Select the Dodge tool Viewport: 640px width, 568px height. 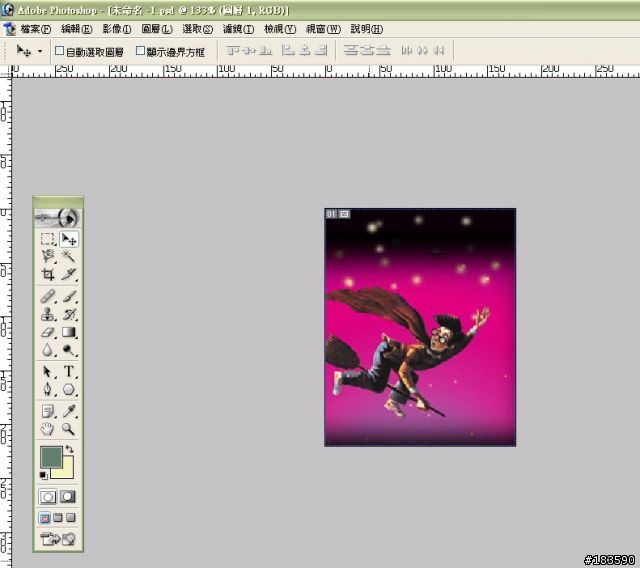(69, 350)
